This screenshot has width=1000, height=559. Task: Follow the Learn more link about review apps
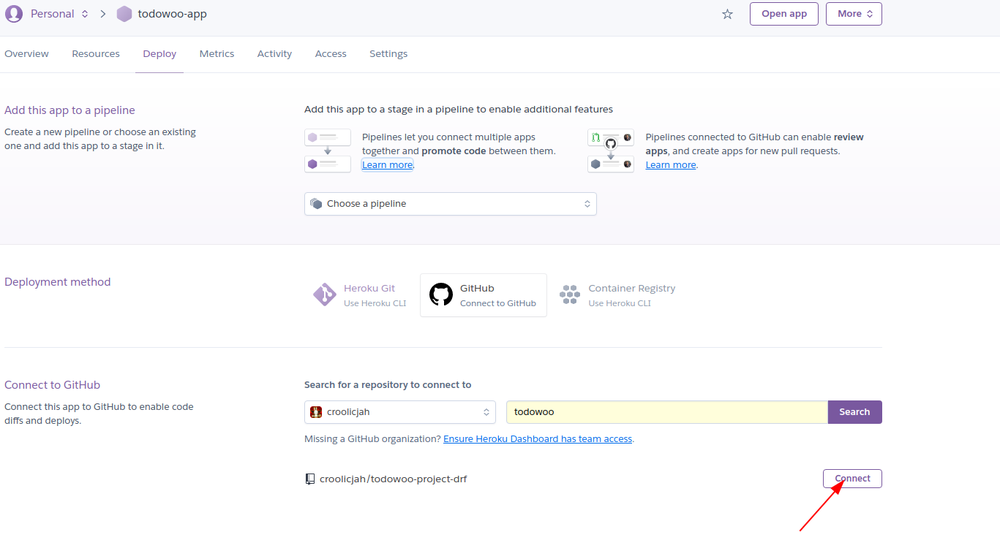tap(670, 164)
